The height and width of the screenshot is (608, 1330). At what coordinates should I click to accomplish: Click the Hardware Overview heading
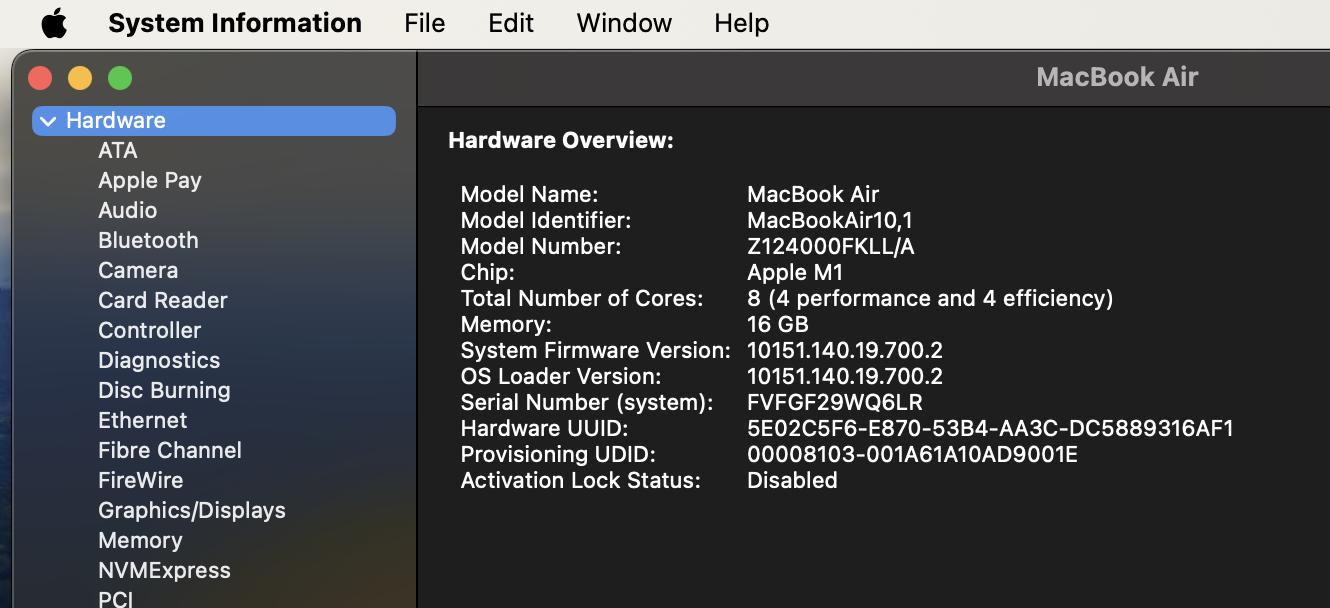point(561,141)
